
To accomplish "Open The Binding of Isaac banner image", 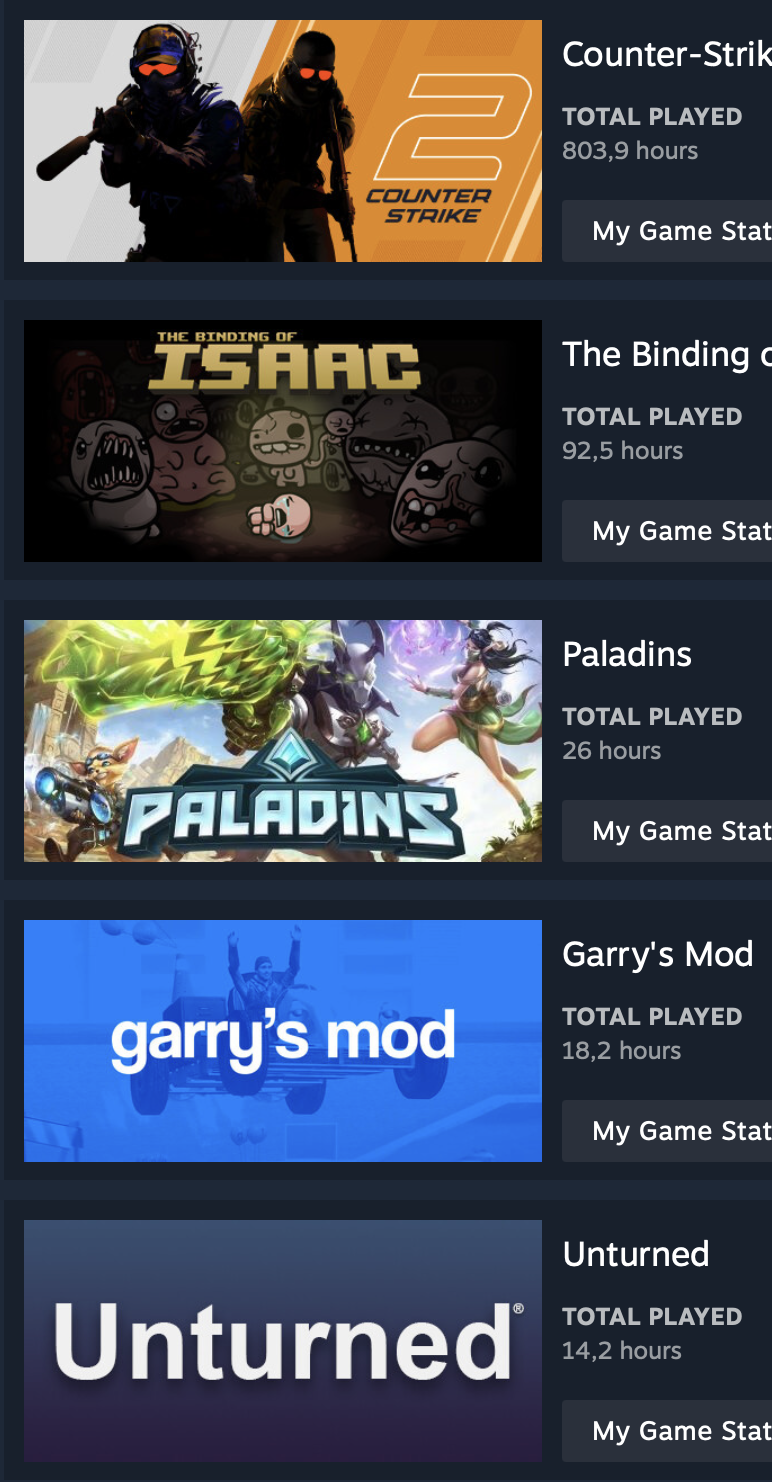I will 283,441.
